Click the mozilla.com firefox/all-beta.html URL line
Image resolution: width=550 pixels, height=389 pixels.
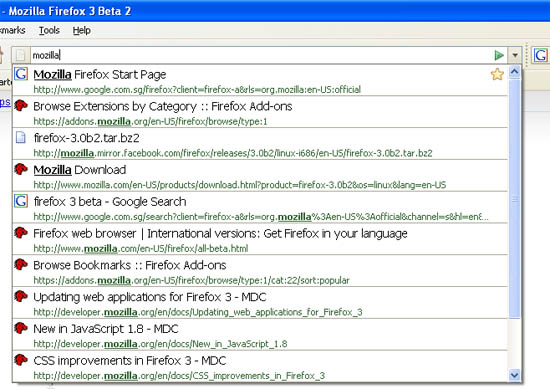pos(141,248)
